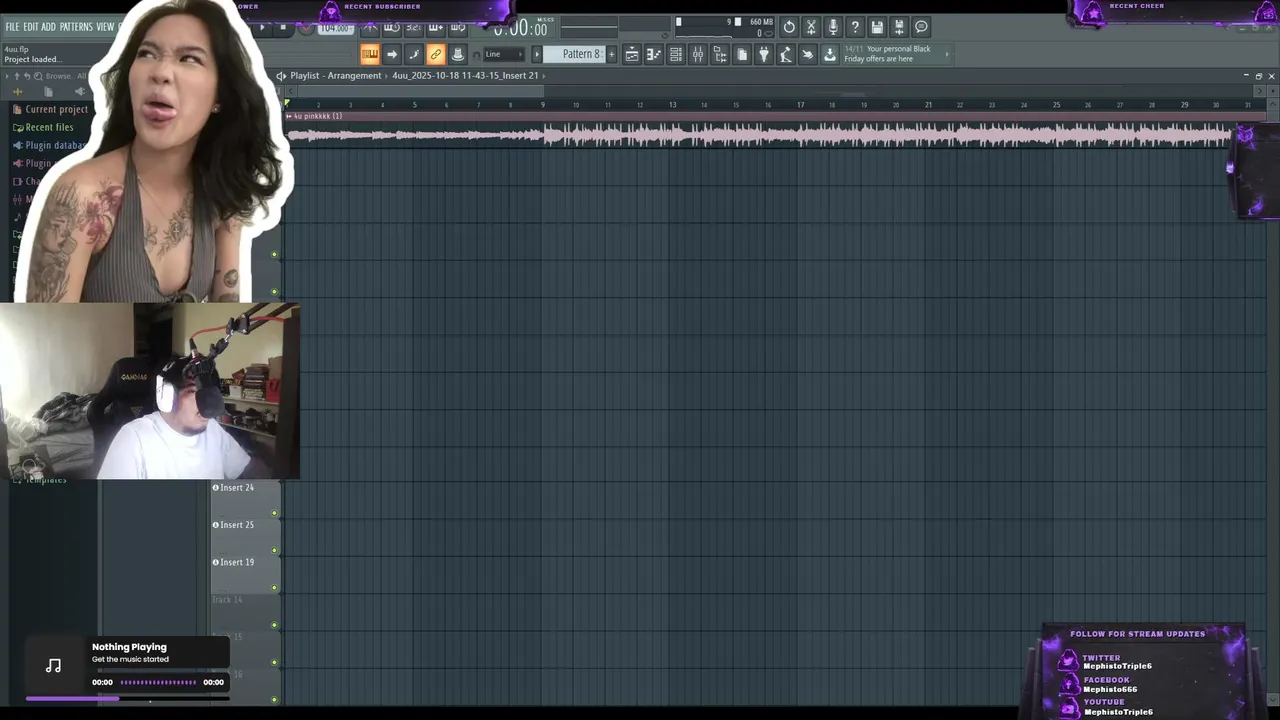This screenshot has width=1280, height=720.
Task: Expand Plugin database in browser
Action: pos(52,145)
